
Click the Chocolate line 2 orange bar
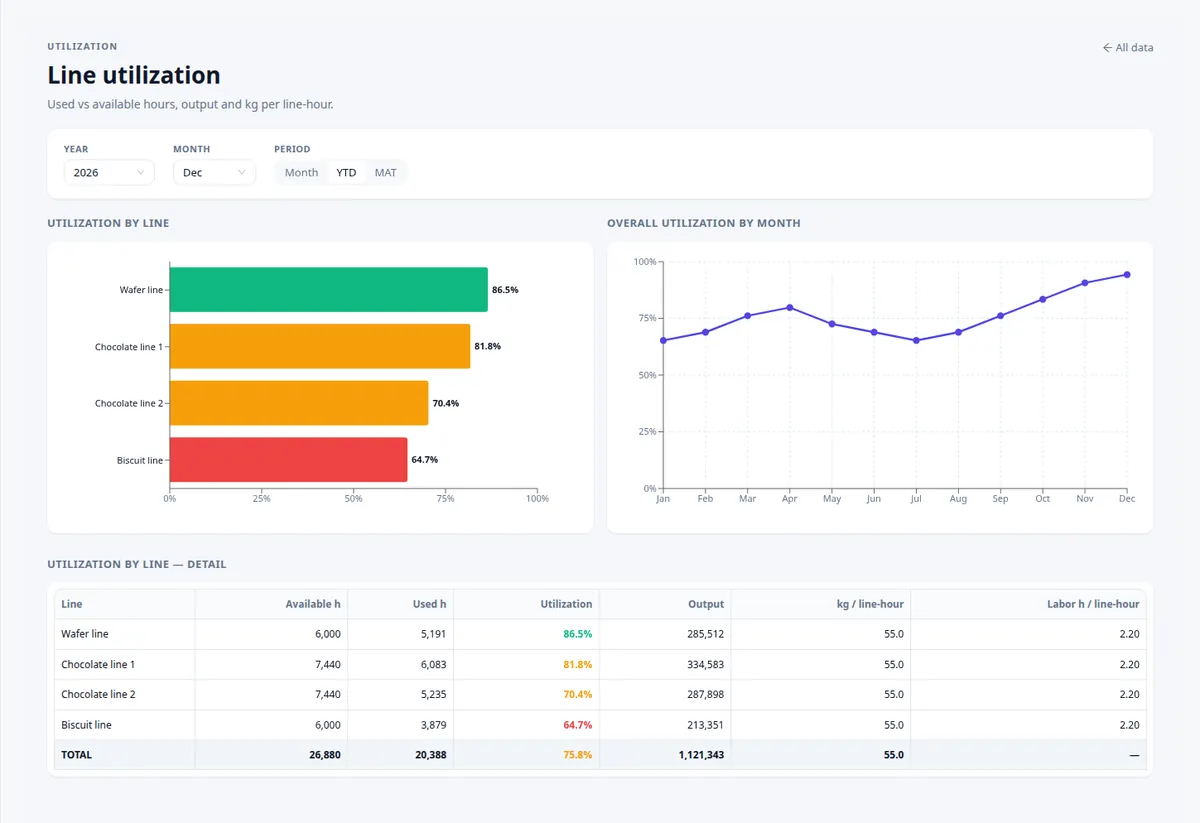299,403
